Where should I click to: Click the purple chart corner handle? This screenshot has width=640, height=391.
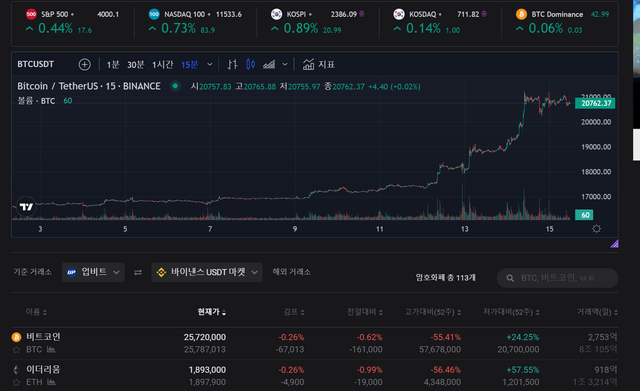[614, 244]
